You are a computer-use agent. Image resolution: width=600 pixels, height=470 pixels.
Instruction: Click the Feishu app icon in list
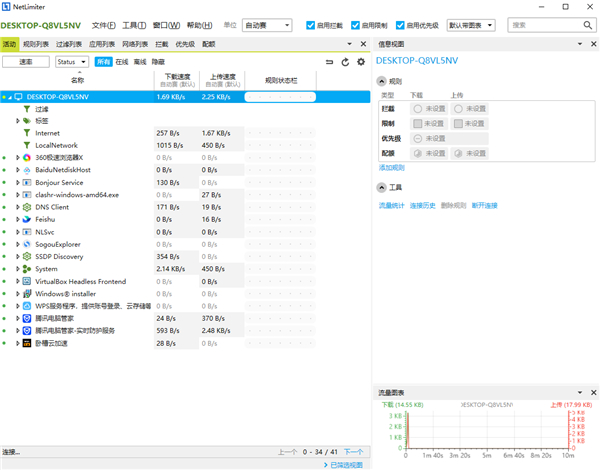point(27,218)
